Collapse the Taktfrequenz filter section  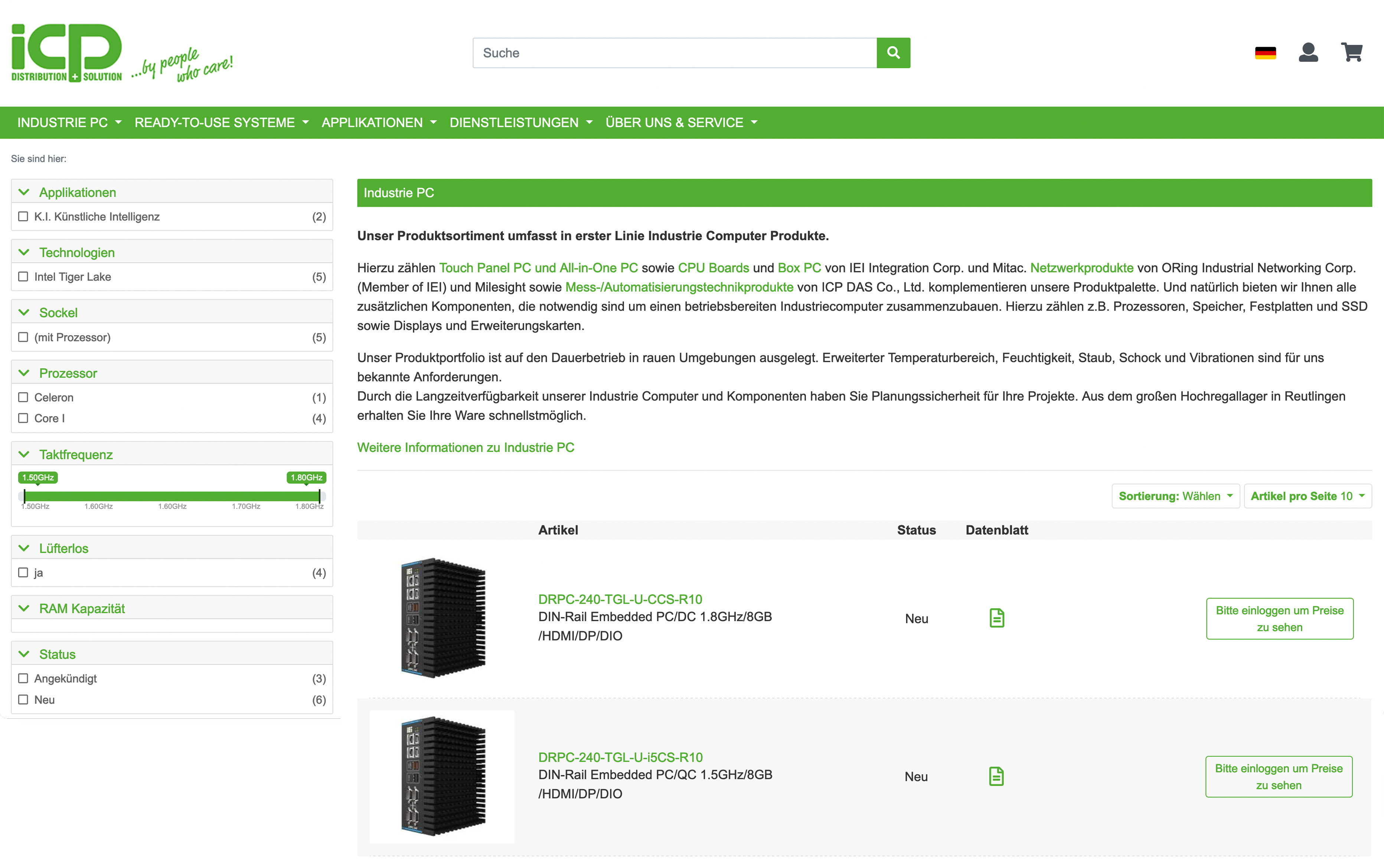(172, 454)
